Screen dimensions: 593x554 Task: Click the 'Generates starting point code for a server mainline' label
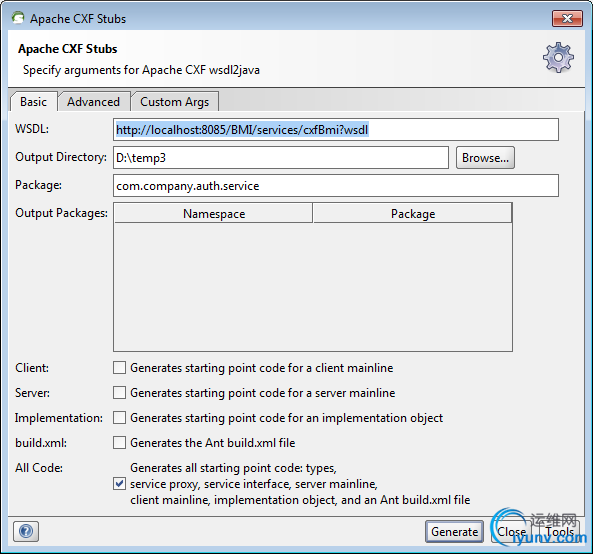pos(263,393)
